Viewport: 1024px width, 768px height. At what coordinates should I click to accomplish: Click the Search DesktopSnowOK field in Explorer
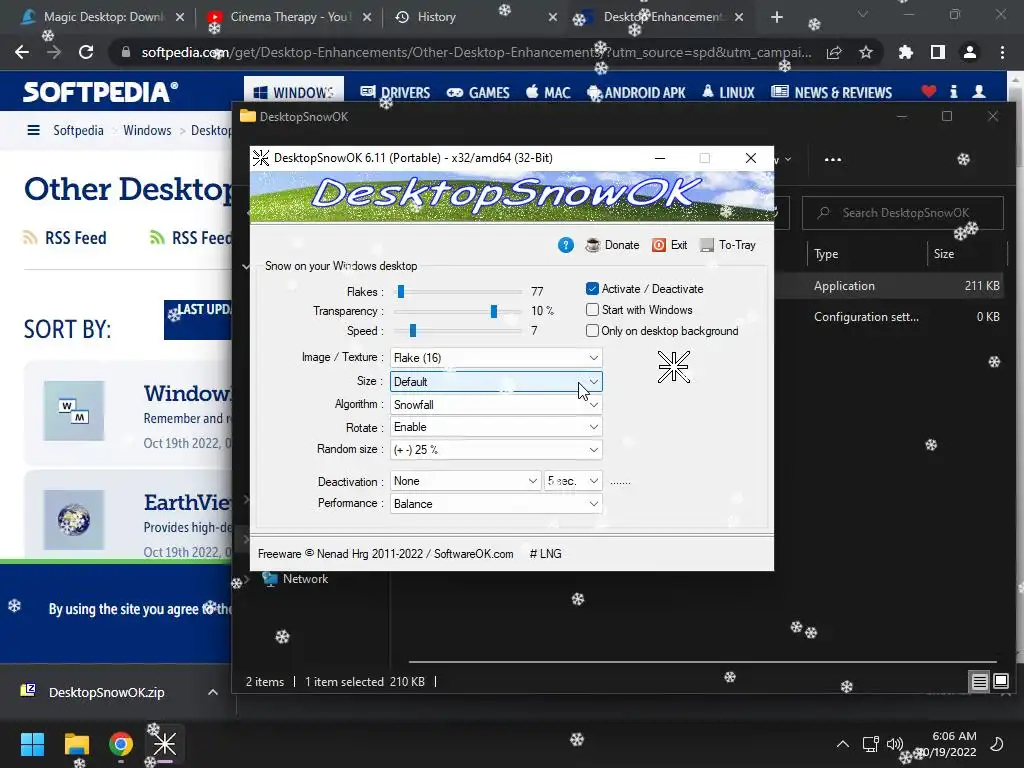pyautogui.click(x=903, y=213)
